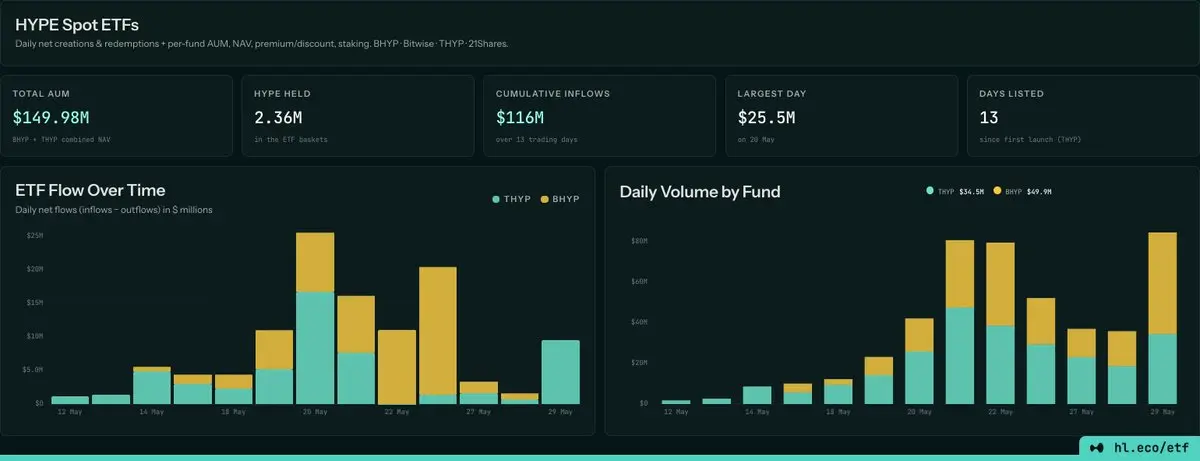
Task: Click the all-teal 29 May bar in ETF Flow chart
Action: [560, 372]
